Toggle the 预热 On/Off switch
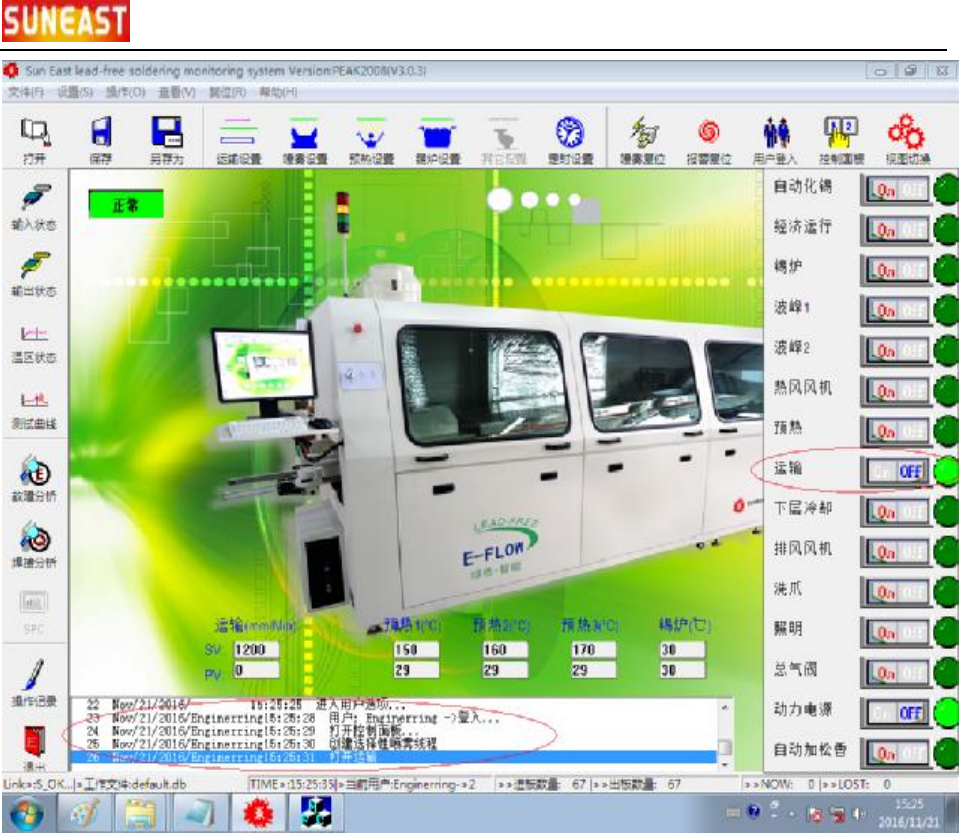Screen dimensions: 959x833 (897, 431)
